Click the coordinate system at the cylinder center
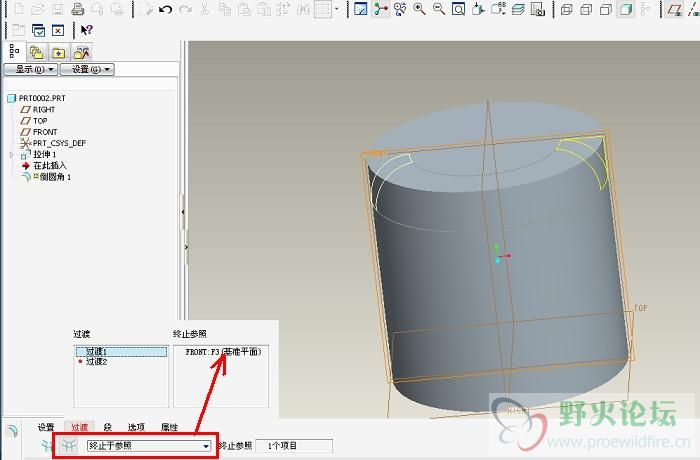This screenshot has height=460, width=700. (501, 254)
